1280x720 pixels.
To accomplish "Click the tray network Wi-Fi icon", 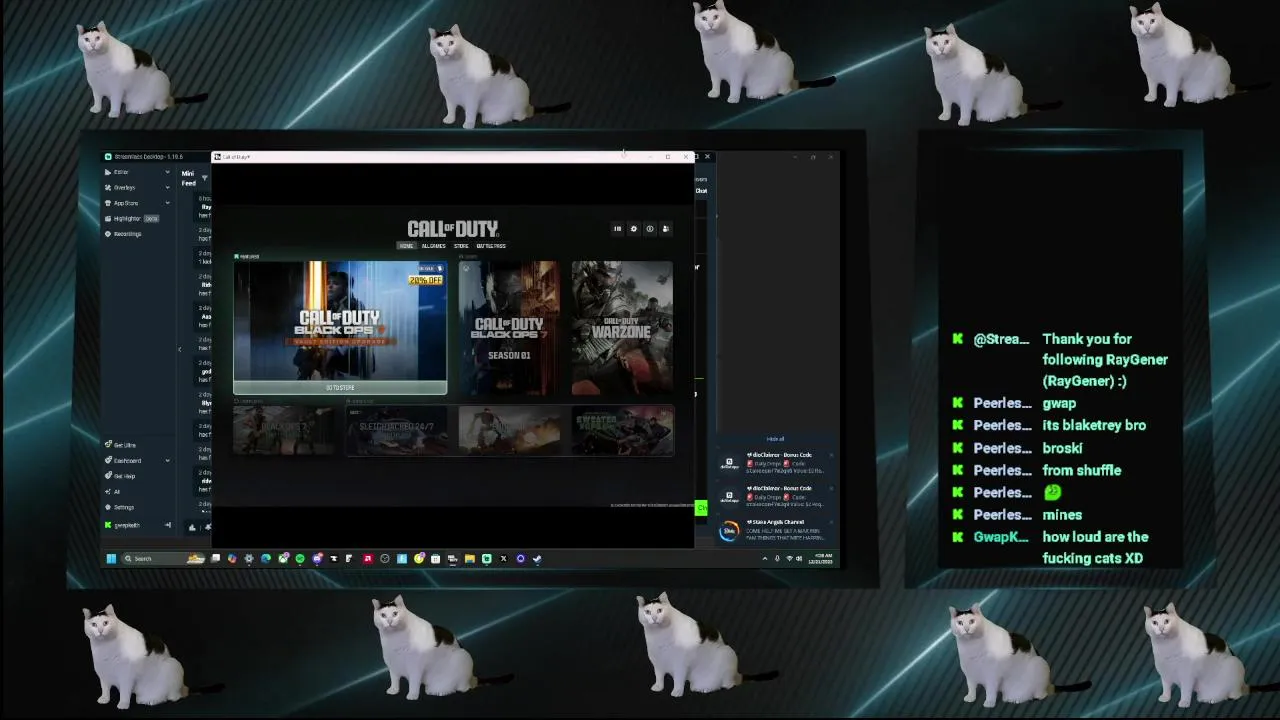I will click(x=789, y=559).
